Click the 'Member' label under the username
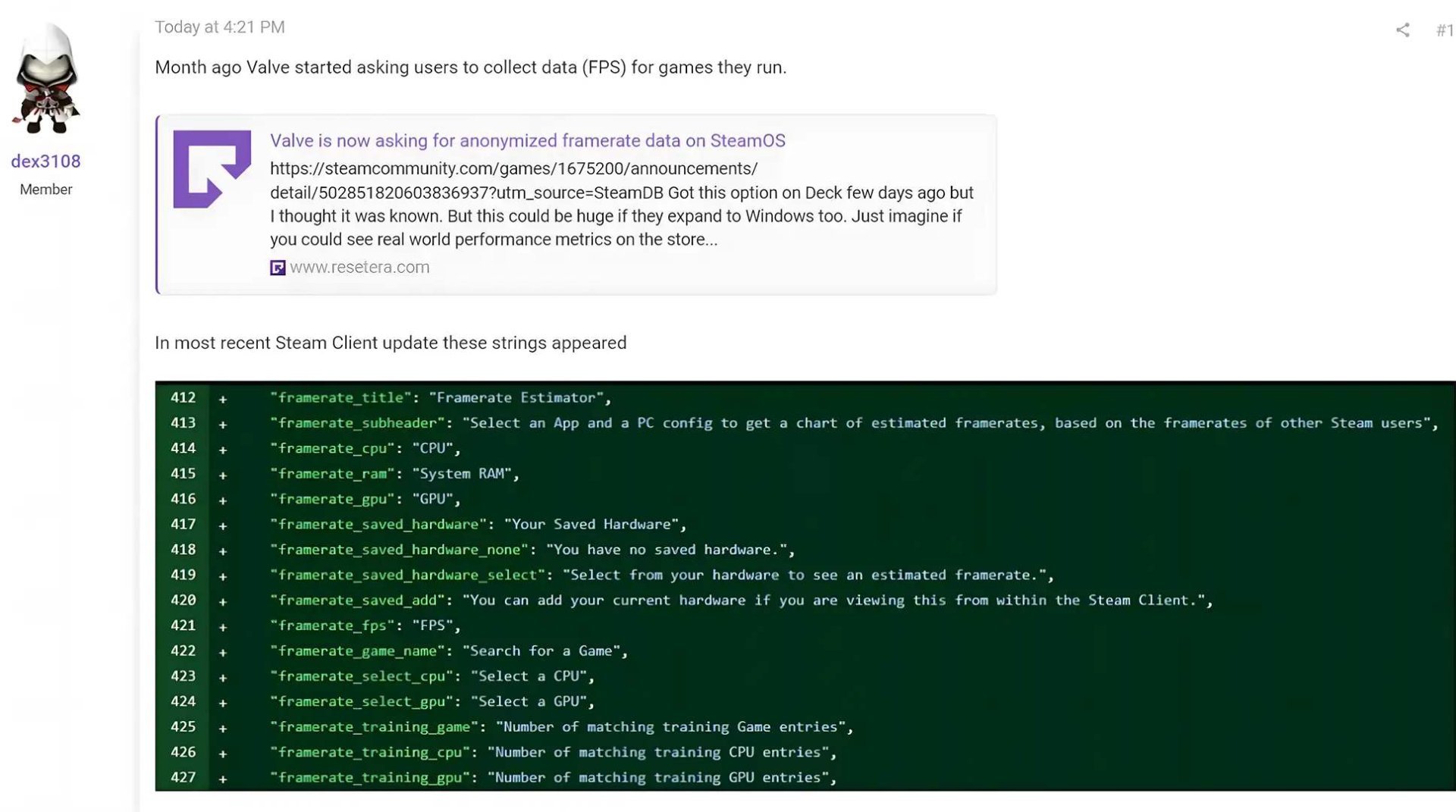The width and height of the screenshot is (1456, 812). 45,189
